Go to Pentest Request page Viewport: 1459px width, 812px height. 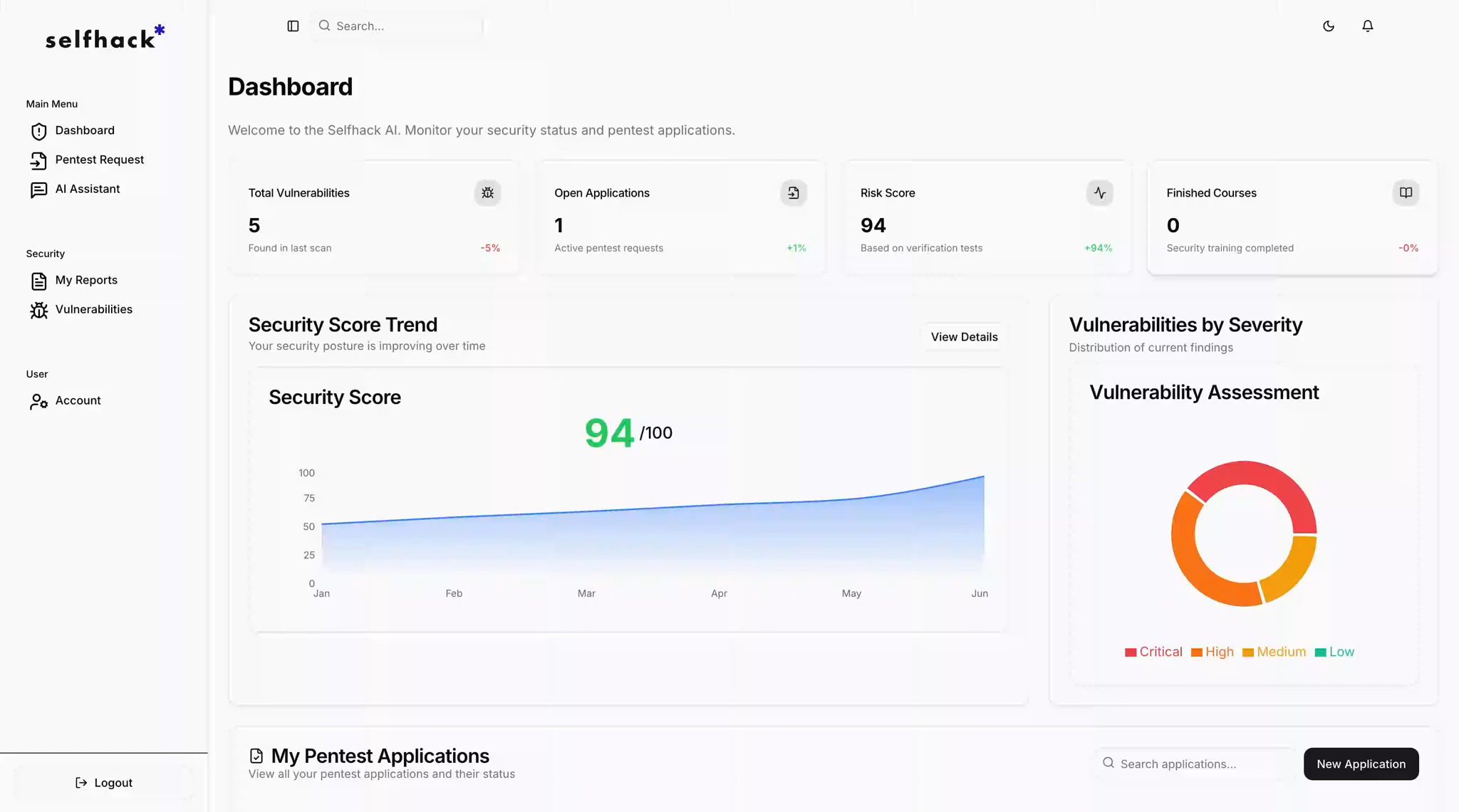click(x=99, y=160)
